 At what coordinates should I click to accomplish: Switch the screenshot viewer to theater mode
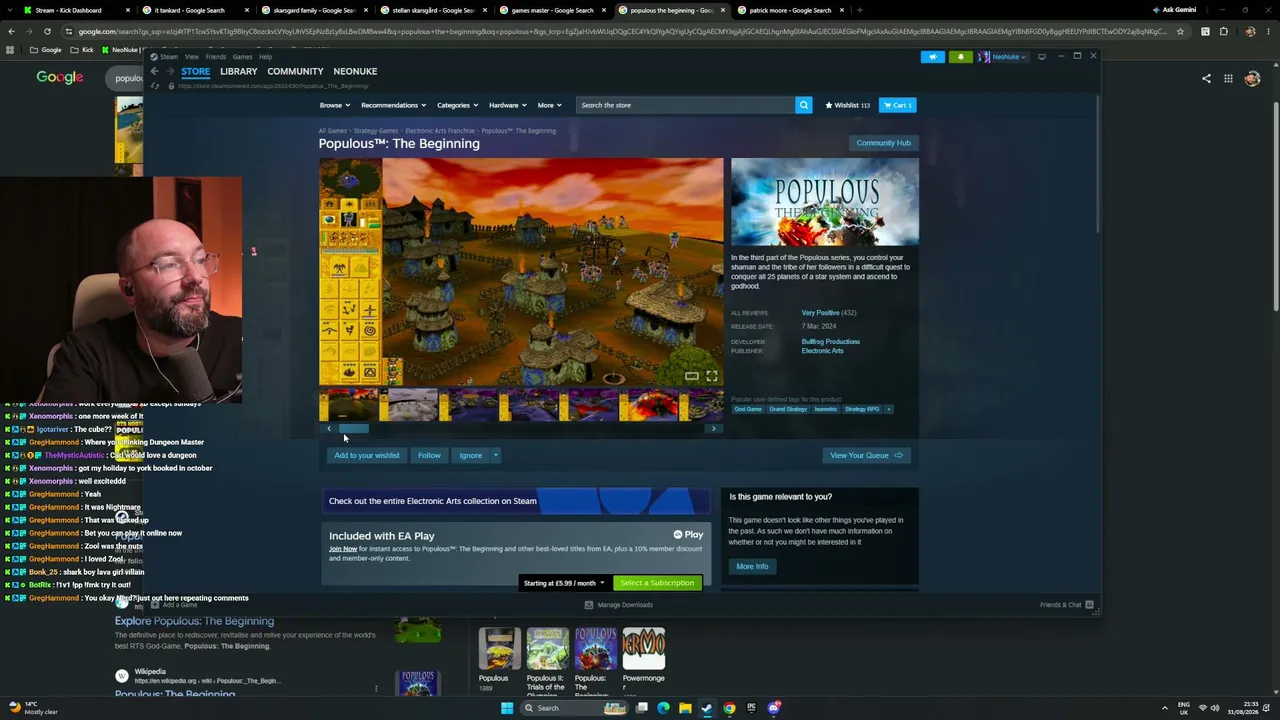tap(691, 376)
